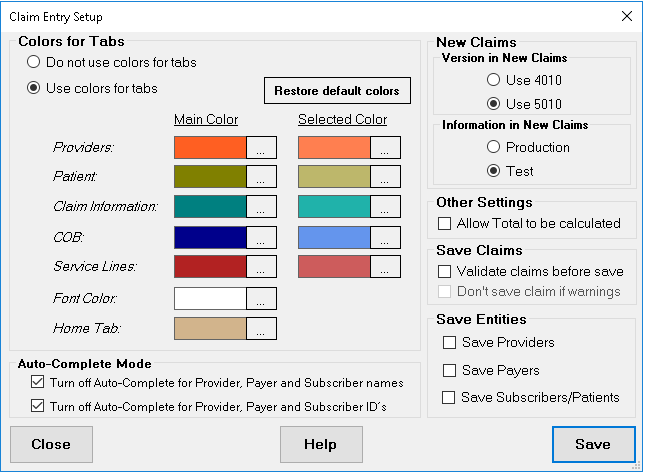Open ellipsis for Service Lines selected color
This screenshot has width=647, height=474.
[385, 266]
